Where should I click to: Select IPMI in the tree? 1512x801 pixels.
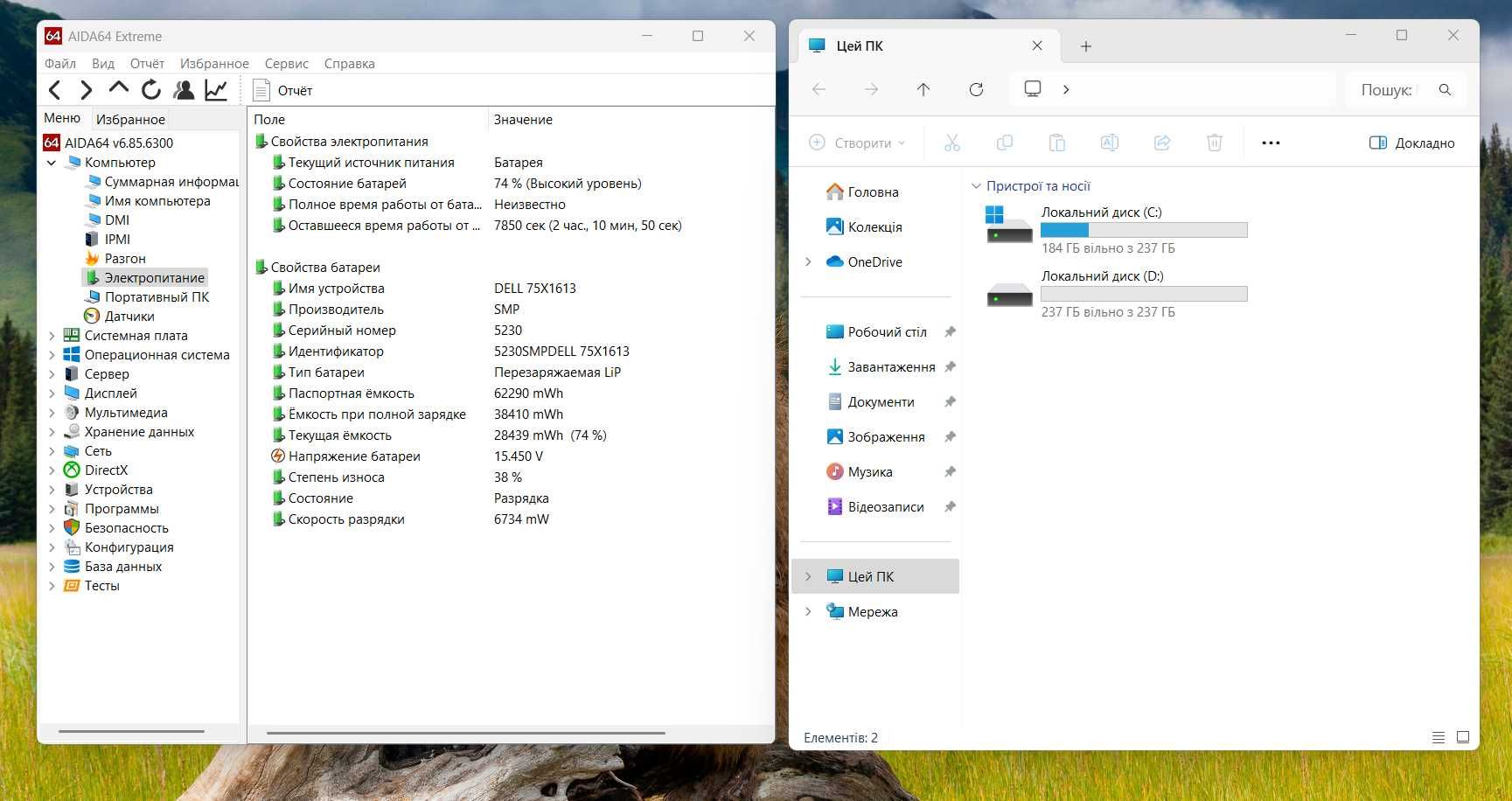[108, 240]
